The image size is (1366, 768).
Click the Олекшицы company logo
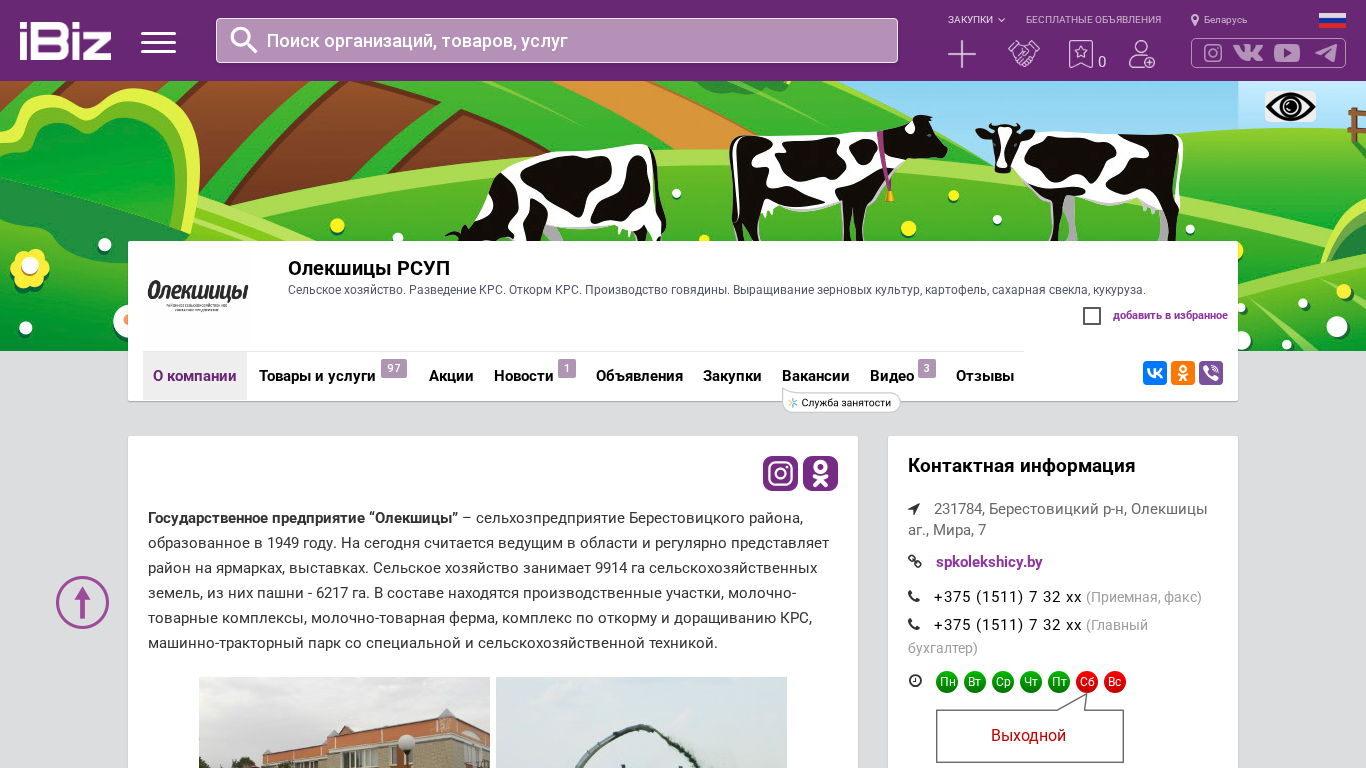pos(197,296)
